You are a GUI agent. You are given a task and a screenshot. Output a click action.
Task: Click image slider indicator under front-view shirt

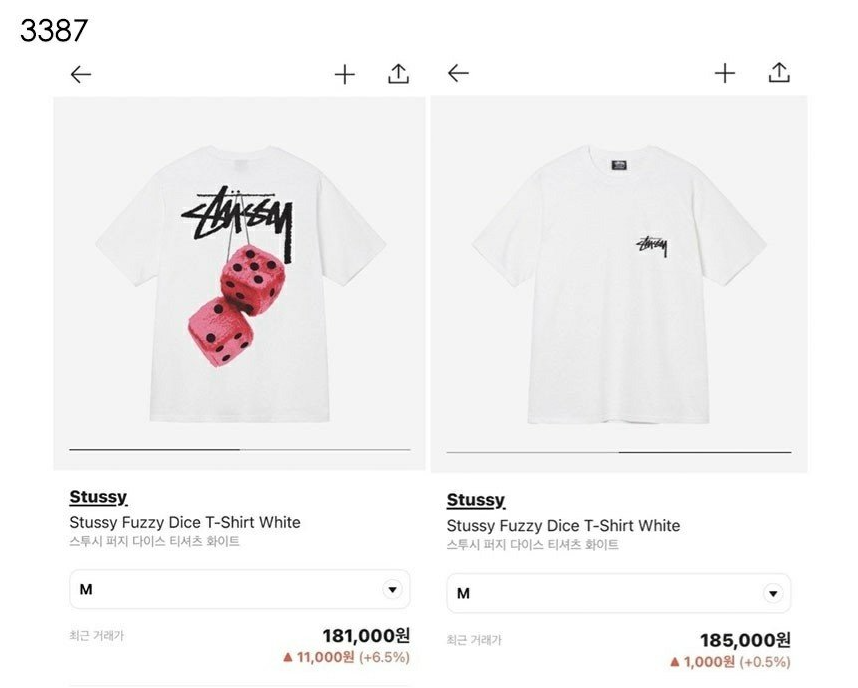pyautogui.click(x=619, y=453)
